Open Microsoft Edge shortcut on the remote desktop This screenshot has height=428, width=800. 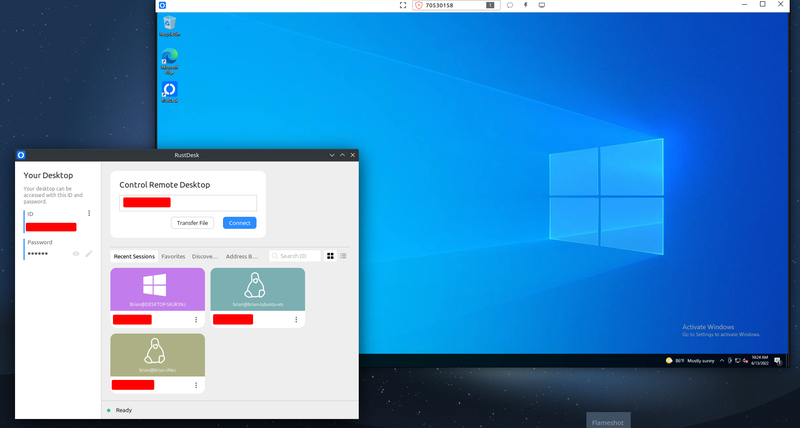pyautogui.click(x=169, y=61)
